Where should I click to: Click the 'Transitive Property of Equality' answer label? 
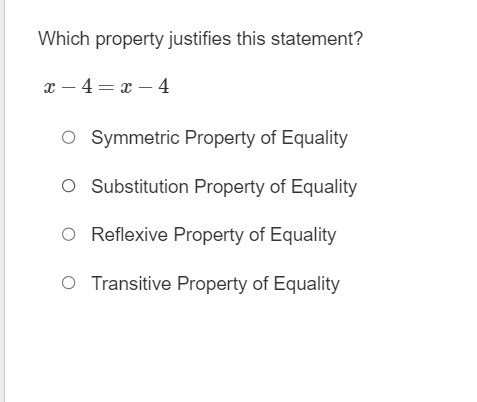tap(215, 284)
